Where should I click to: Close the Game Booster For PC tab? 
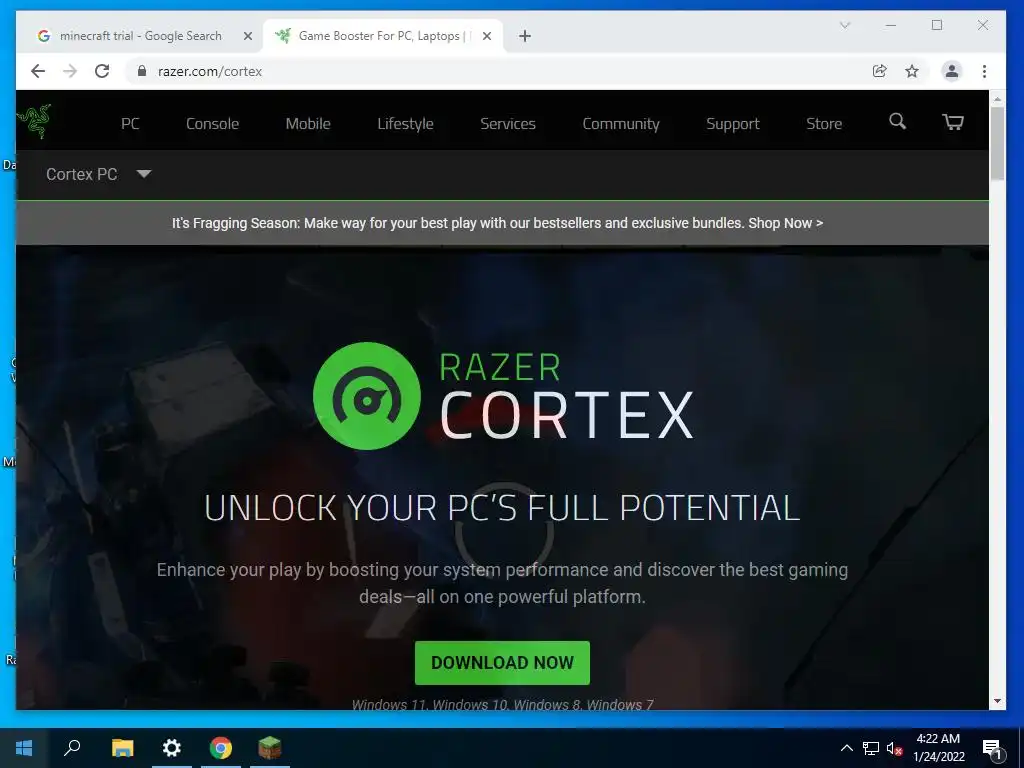(487, 36)
